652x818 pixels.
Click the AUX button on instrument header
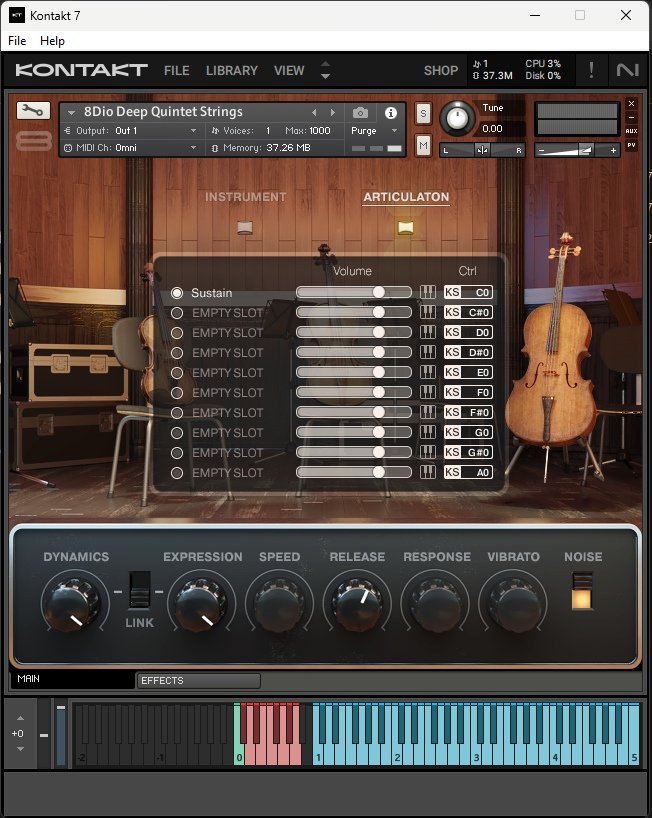click(631, 131)
